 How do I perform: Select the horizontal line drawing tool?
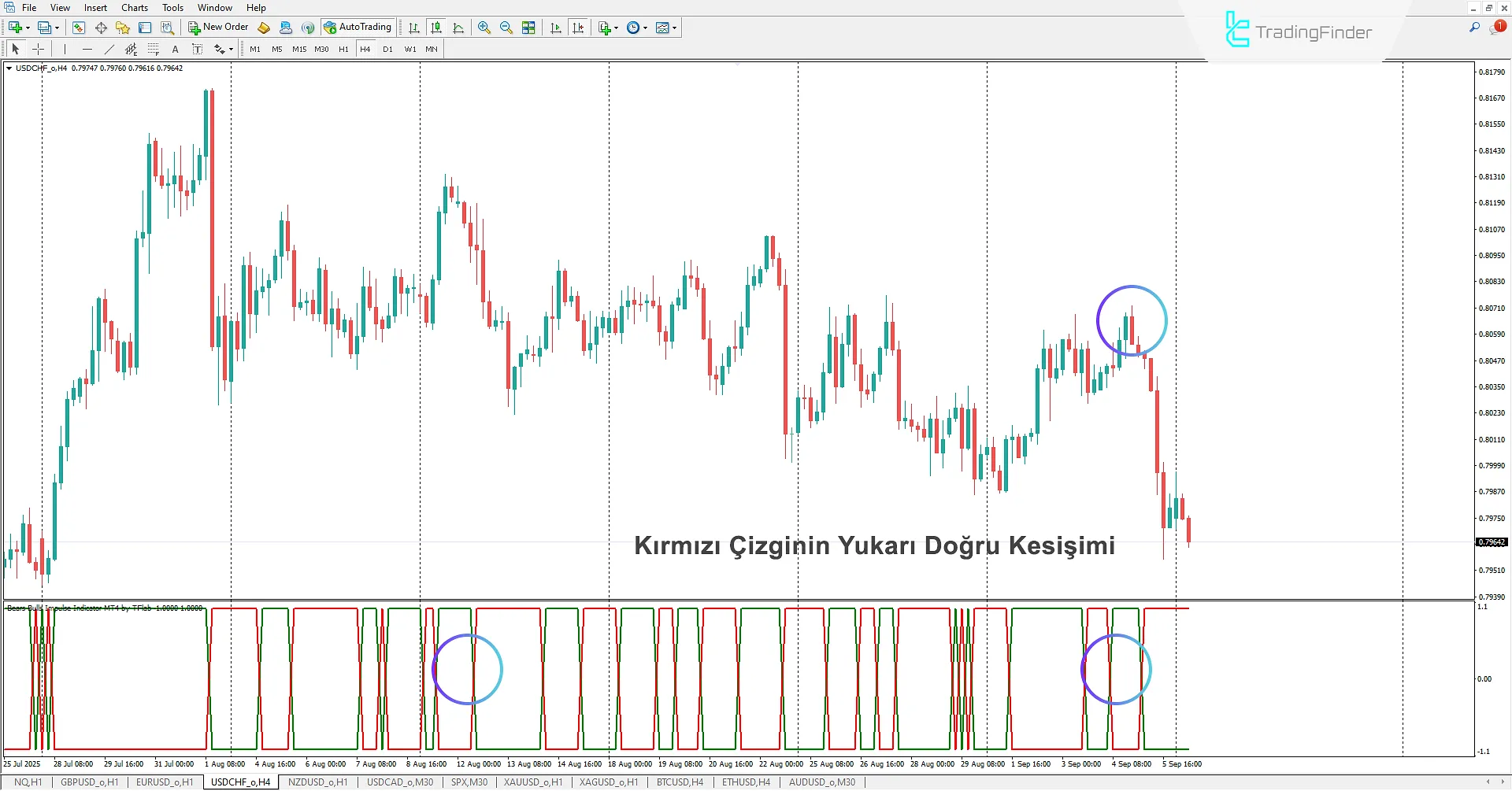[87, 49]
